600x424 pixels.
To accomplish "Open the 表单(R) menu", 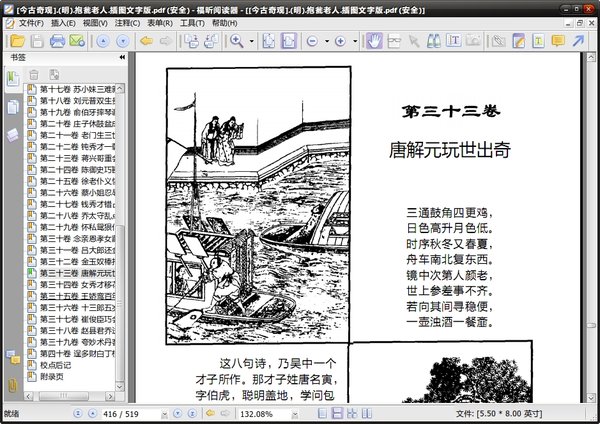I will (x=160, y=23).
